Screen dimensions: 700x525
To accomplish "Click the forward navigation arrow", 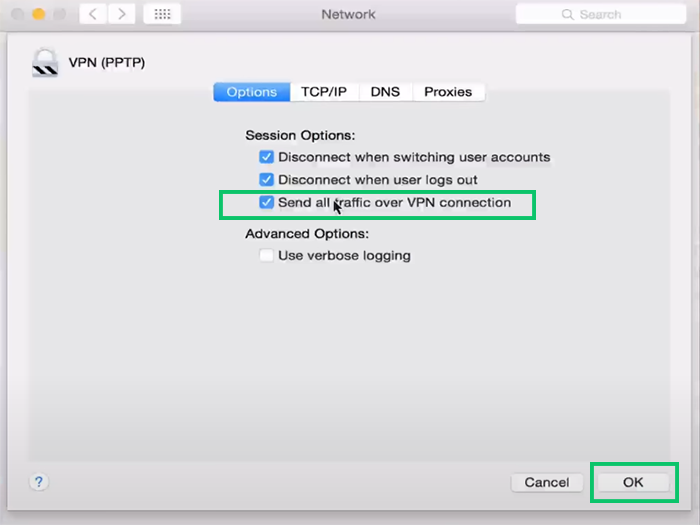I will 121,14.
